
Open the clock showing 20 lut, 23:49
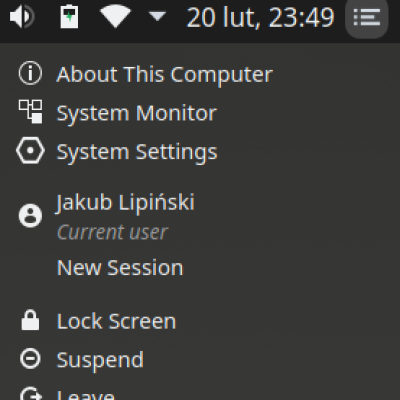[260, 17]
